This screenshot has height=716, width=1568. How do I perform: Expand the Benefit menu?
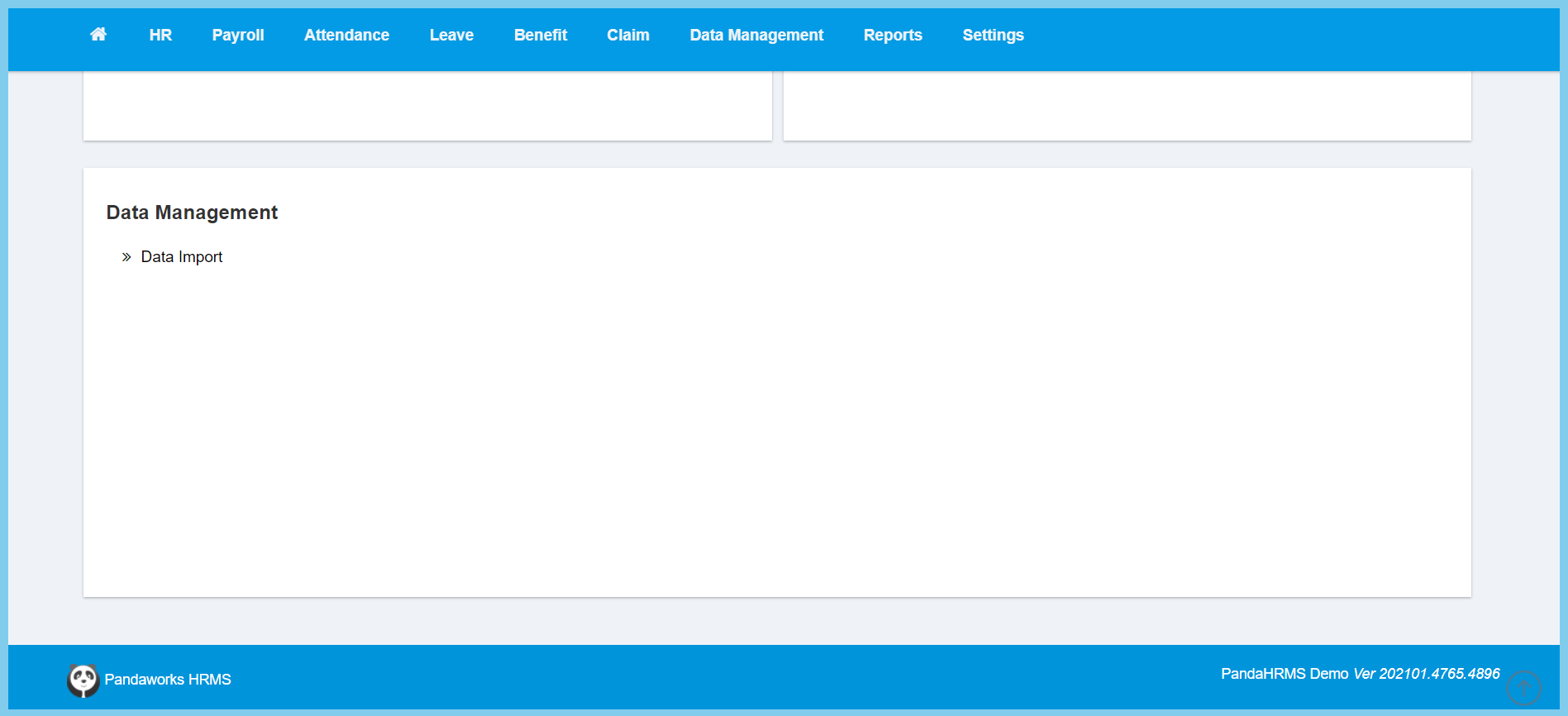541,36
